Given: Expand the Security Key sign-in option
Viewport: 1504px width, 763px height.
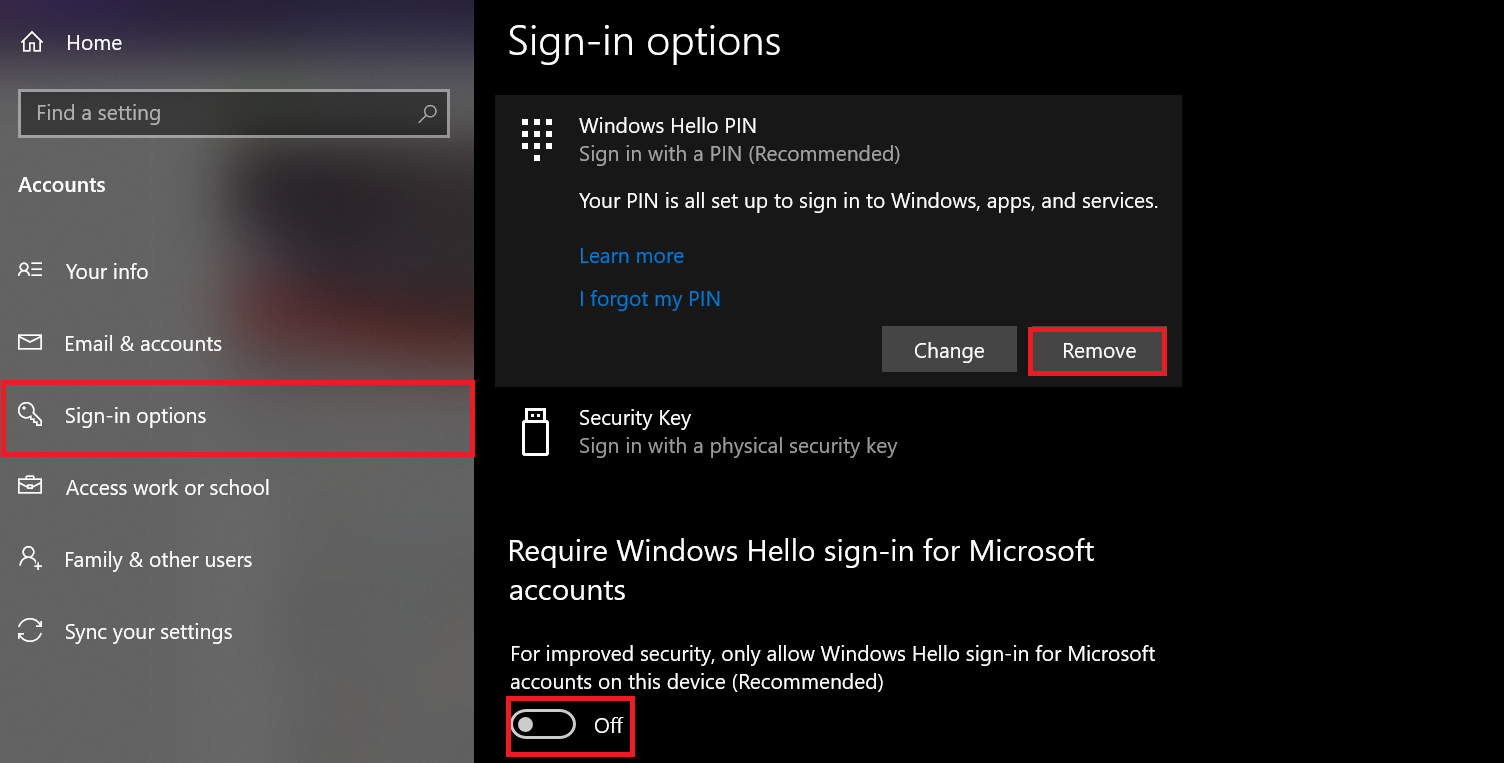Looking at the screenshot, I should click(x=838, y=432).
